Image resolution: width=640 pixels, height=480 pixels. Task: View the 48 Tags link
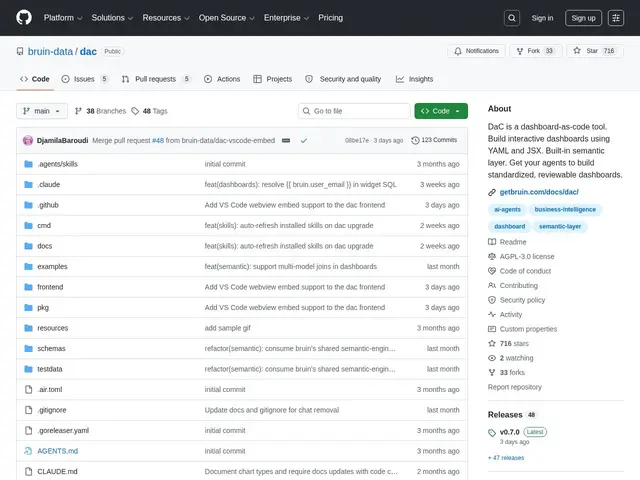point(149,111)
